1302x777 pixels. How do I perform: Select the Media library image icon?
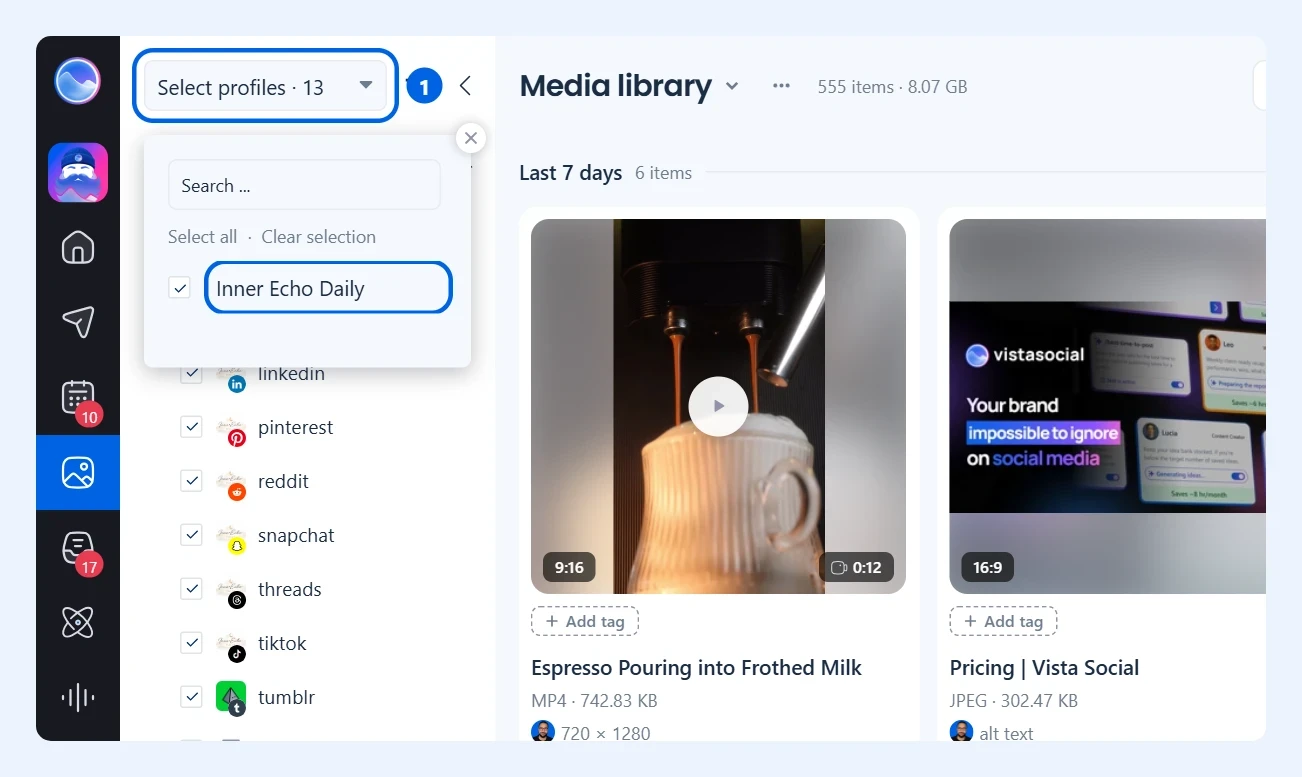pos(78,472)
